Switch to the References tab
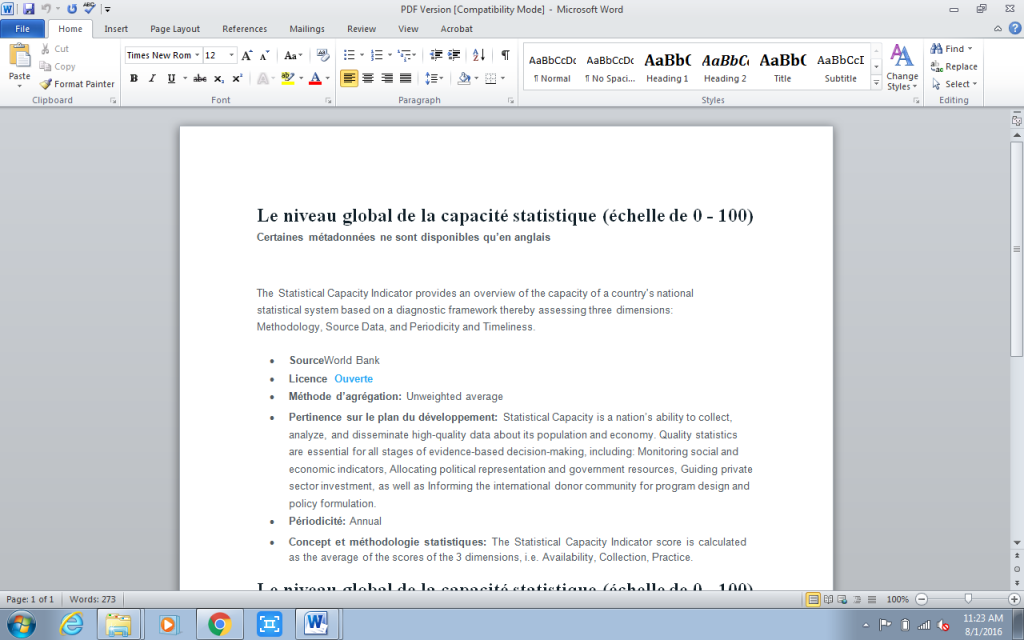The image size is (1024, 640). coord(244,29)
